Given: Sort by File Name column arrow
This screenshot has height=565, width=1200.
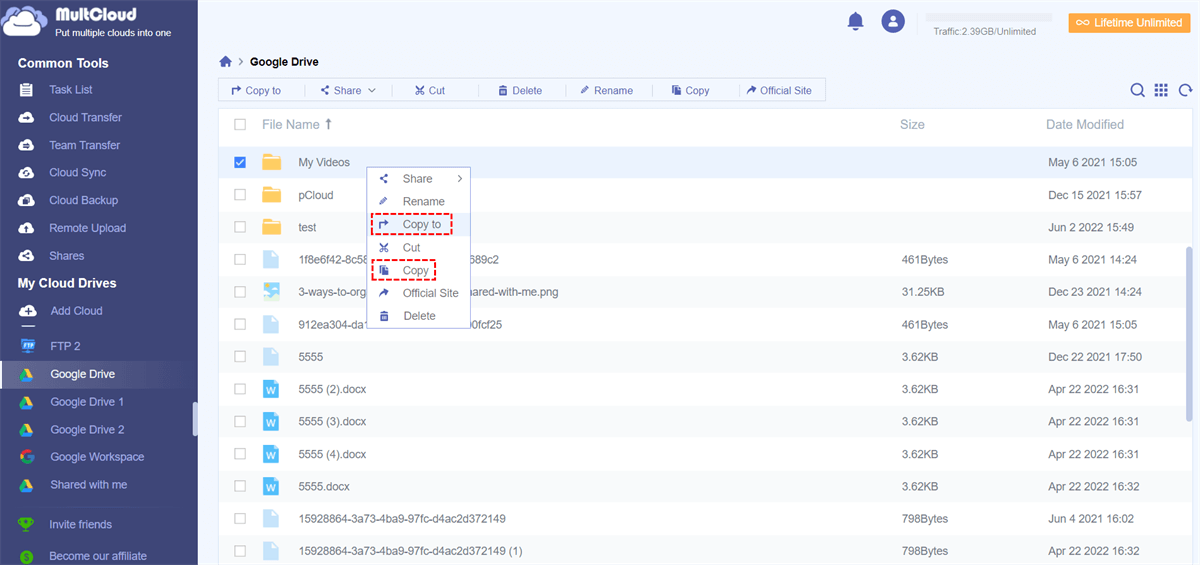Looking at the screenshot, I should 328,125.
